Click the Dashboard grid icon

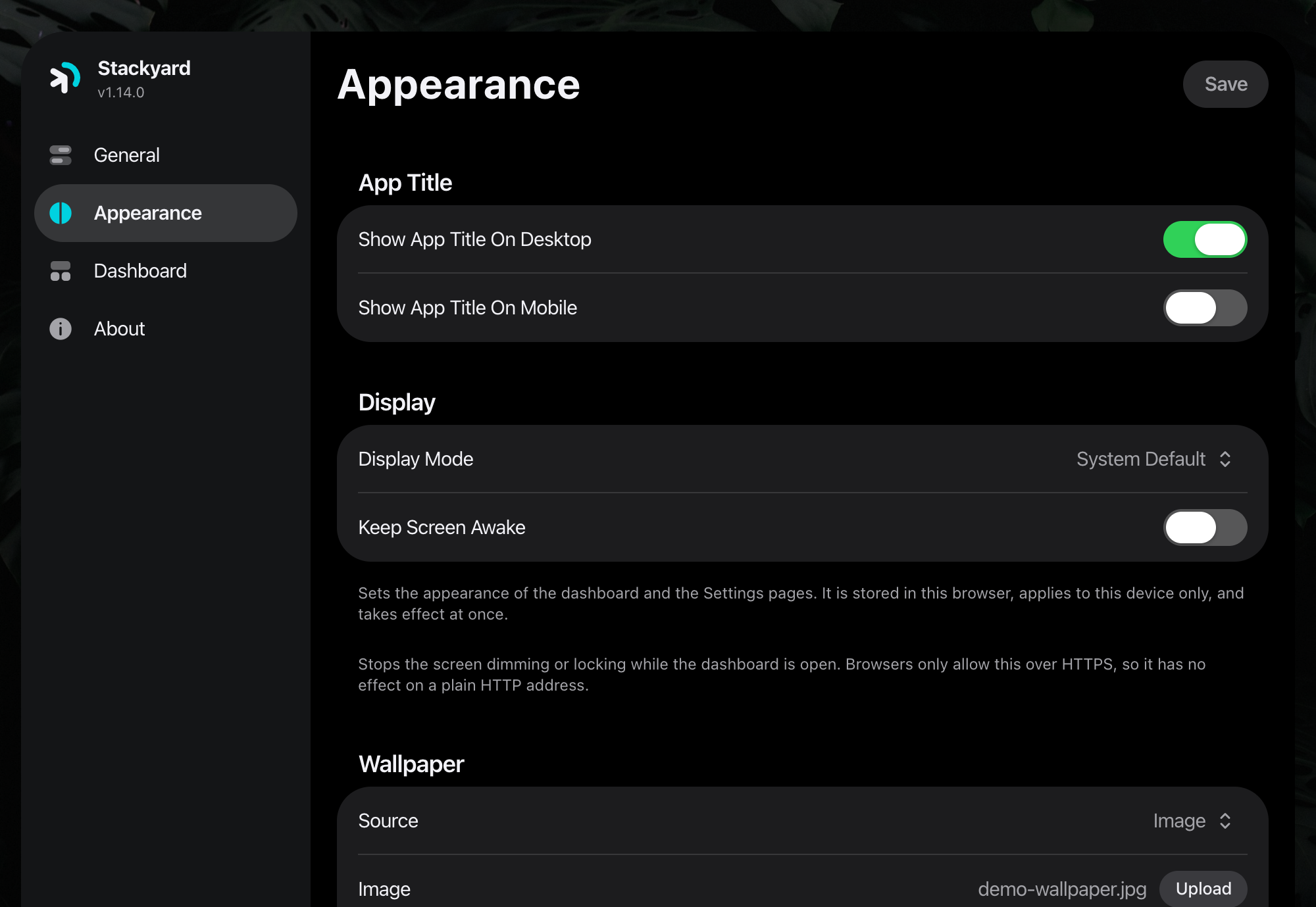(x=61, y=271)
